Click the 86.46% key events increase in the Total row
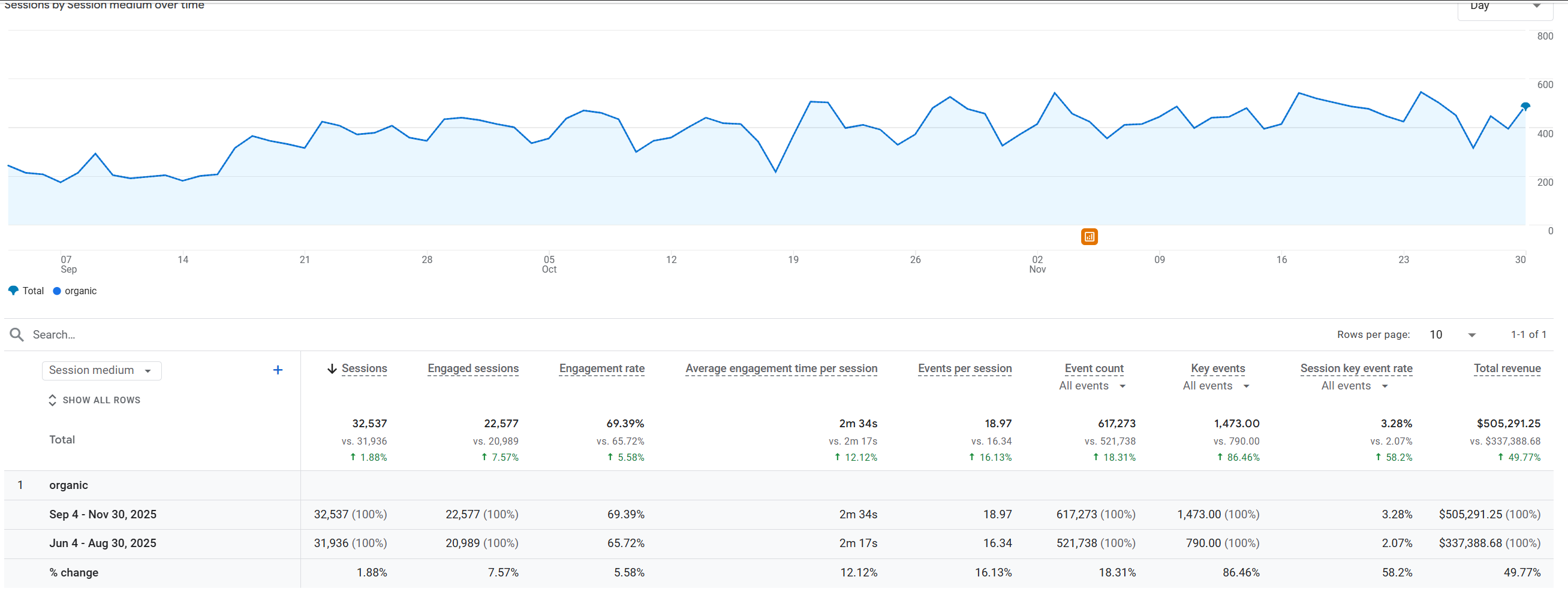This screenshot has width=1568, height=601. coord(1238,457)
